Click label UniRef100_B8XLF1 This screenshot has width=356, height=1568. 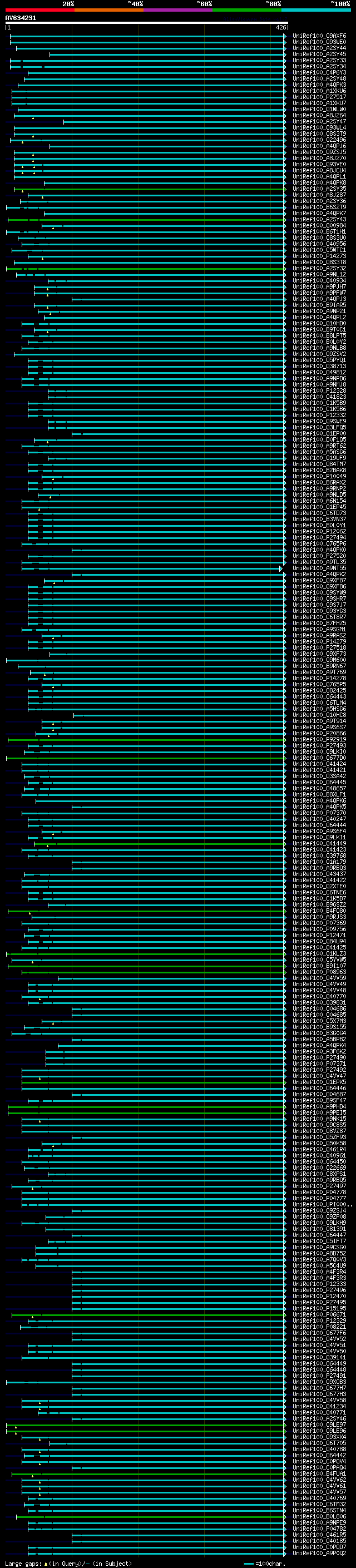point(319,794)
